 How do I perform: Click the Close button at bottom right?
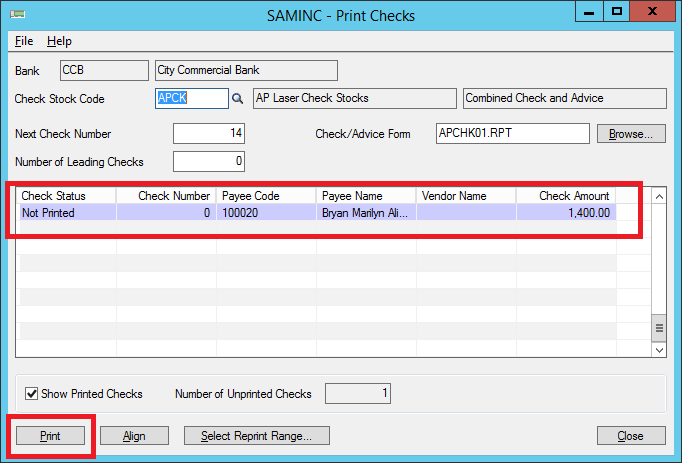(x=631, y=436)
